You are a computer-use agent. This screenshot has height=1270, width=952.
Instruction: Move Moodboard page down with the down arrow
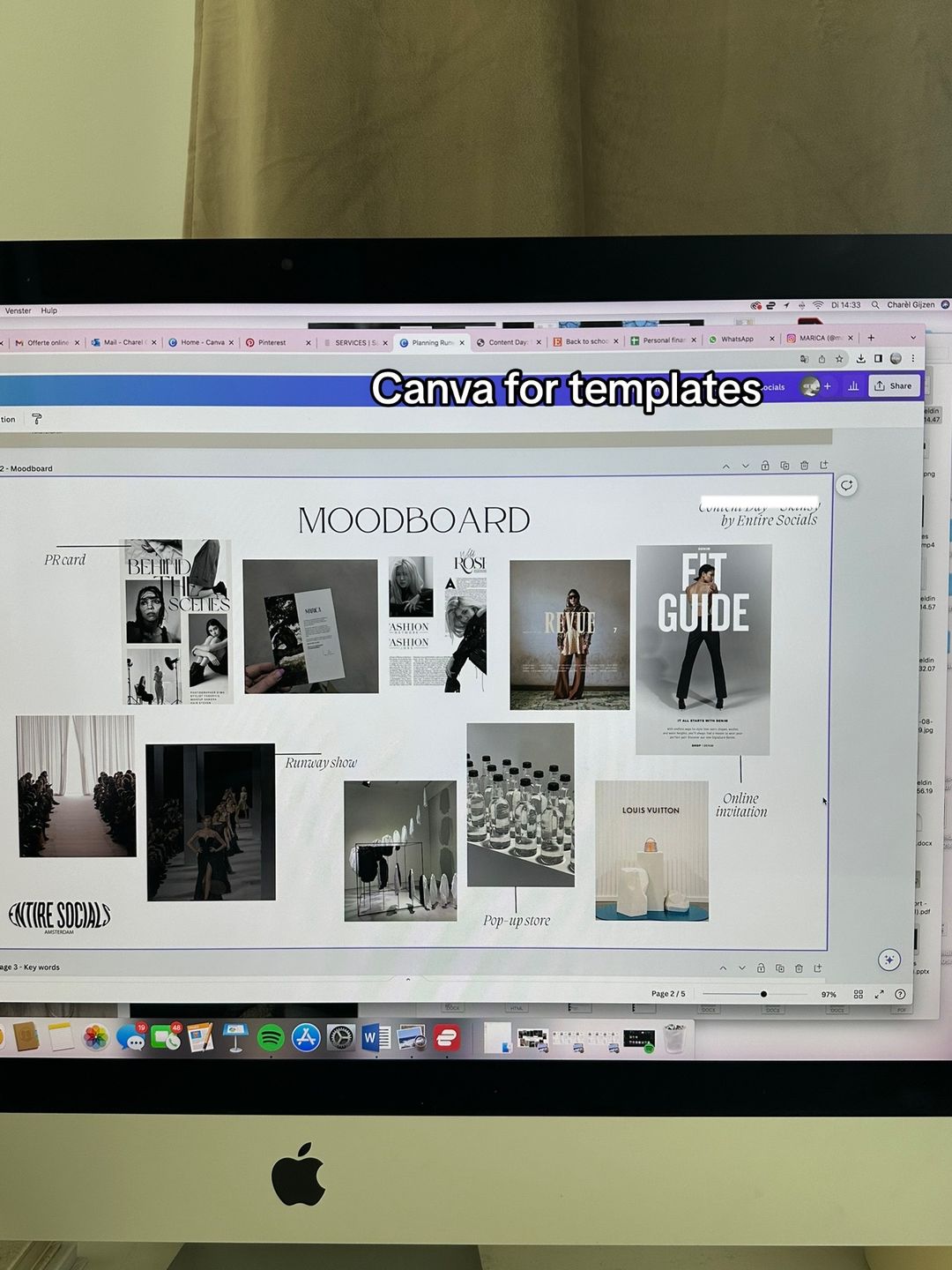745,466
